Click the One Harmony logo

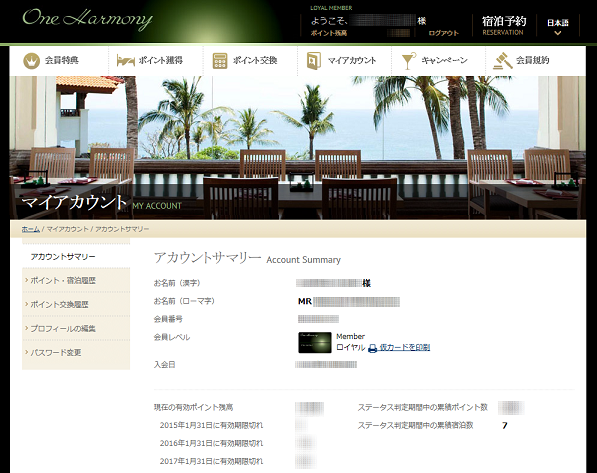(x=87, y=19)
